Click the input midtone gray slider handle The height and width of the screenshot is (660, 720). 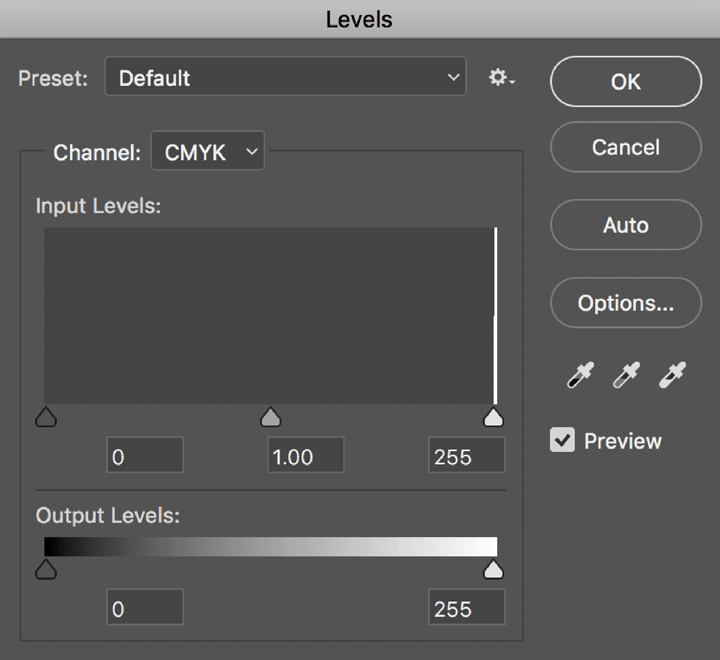pyautogui.click(x=270, y=417)
